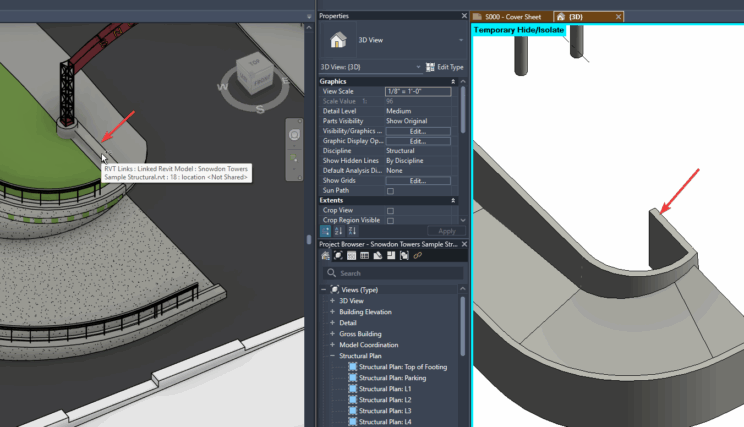Click Edit button for Show Grids
The width and height of the screenshot is (744, 427).
point(417,180)
